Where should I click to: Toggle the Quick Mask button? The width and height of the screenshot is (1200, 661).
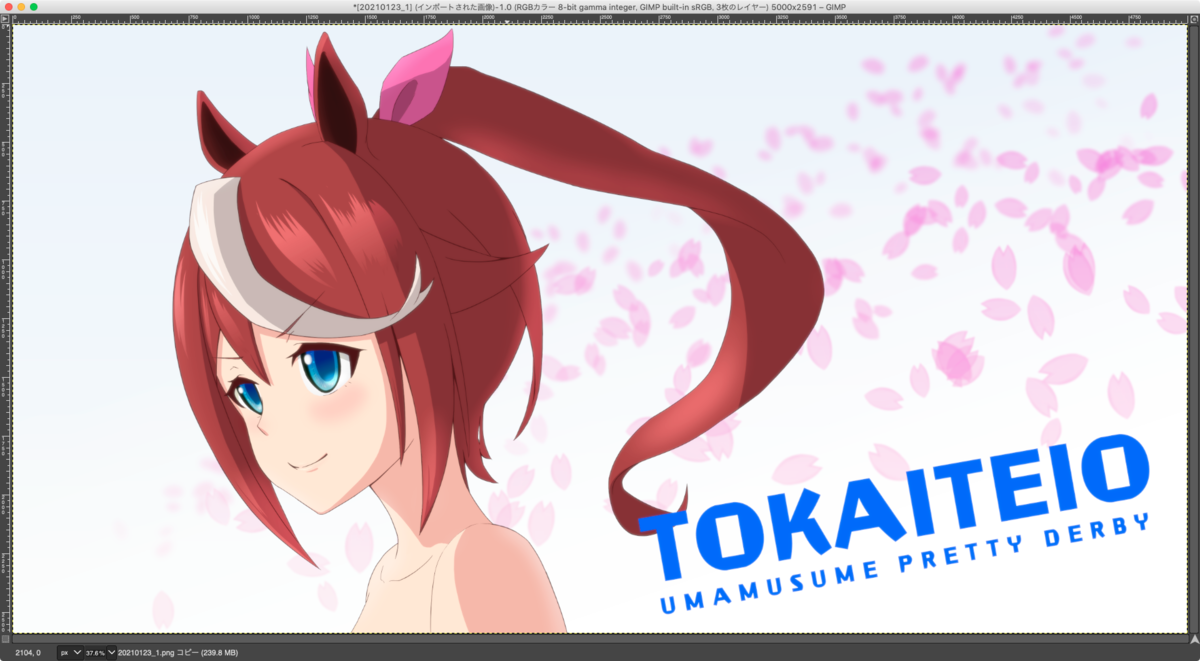pos(5,638)
